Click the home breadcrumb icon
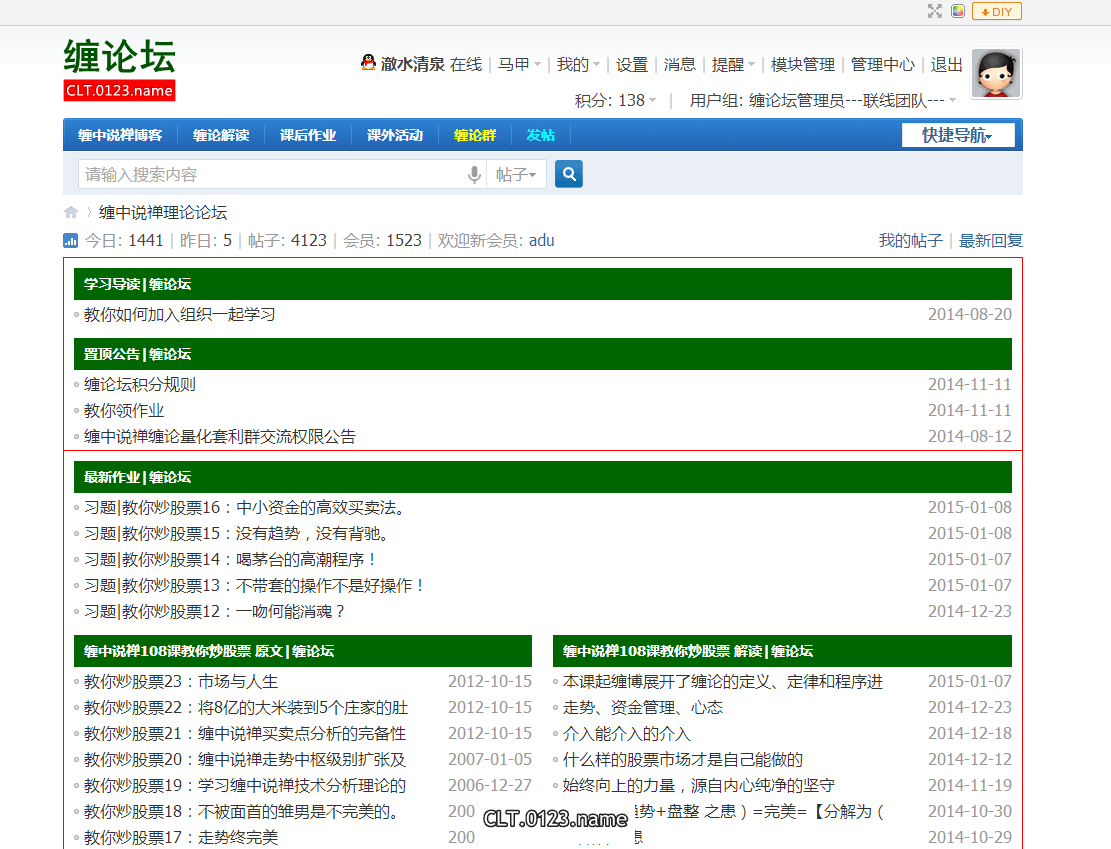The image size is (1111, 849). pos(71,212)
